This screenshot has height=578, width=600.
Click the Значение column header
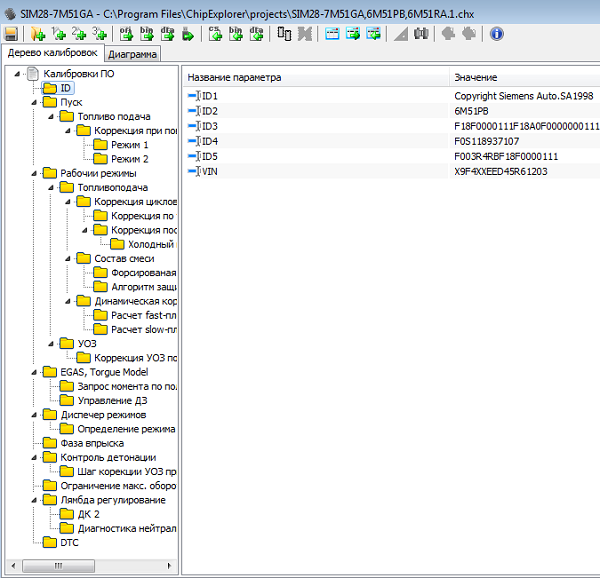pos(475,77)
